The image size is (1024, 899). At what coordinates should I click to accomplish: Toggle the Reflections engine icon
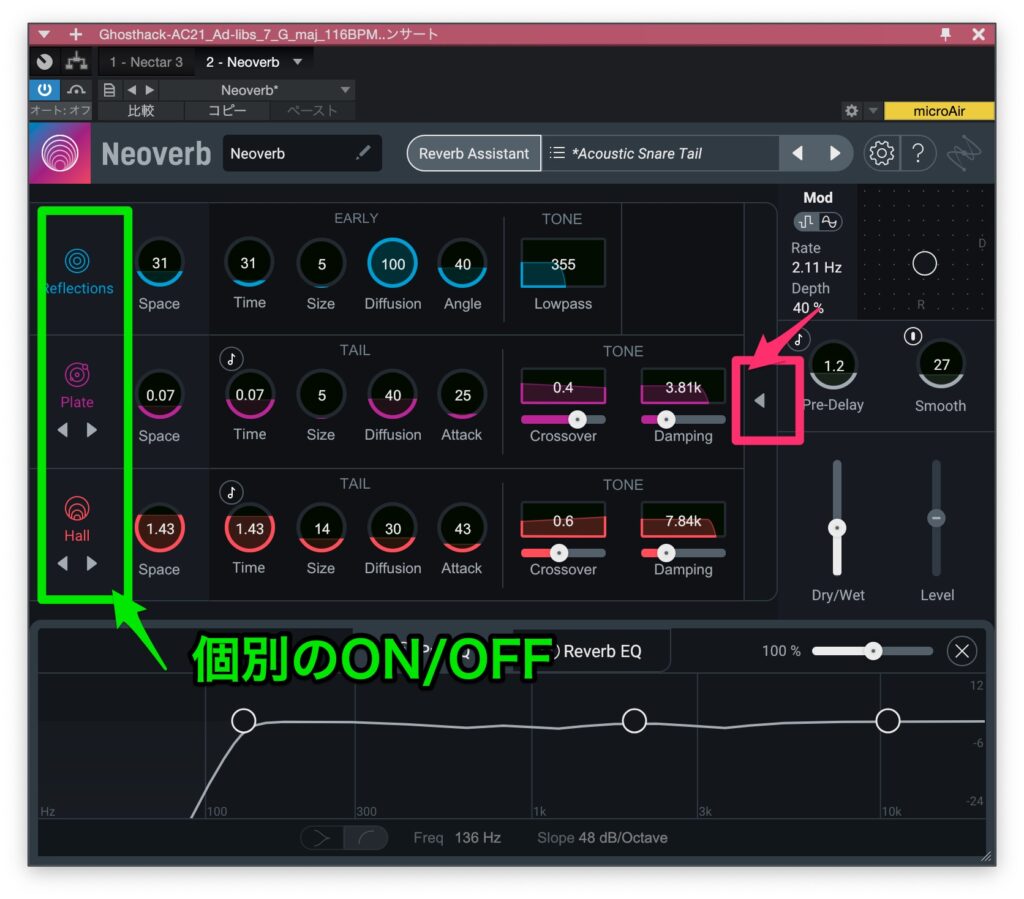coord(77,261)
